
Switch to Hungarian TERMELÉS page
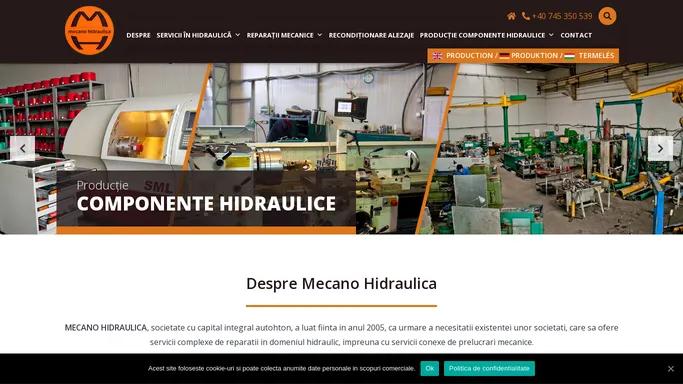596,56
